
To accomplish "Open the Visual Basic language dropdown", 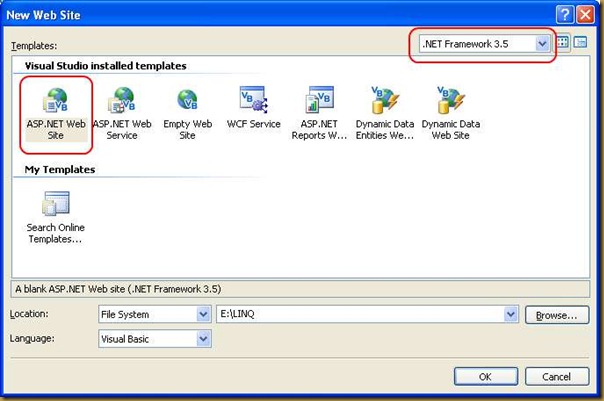I will [203, 339].
